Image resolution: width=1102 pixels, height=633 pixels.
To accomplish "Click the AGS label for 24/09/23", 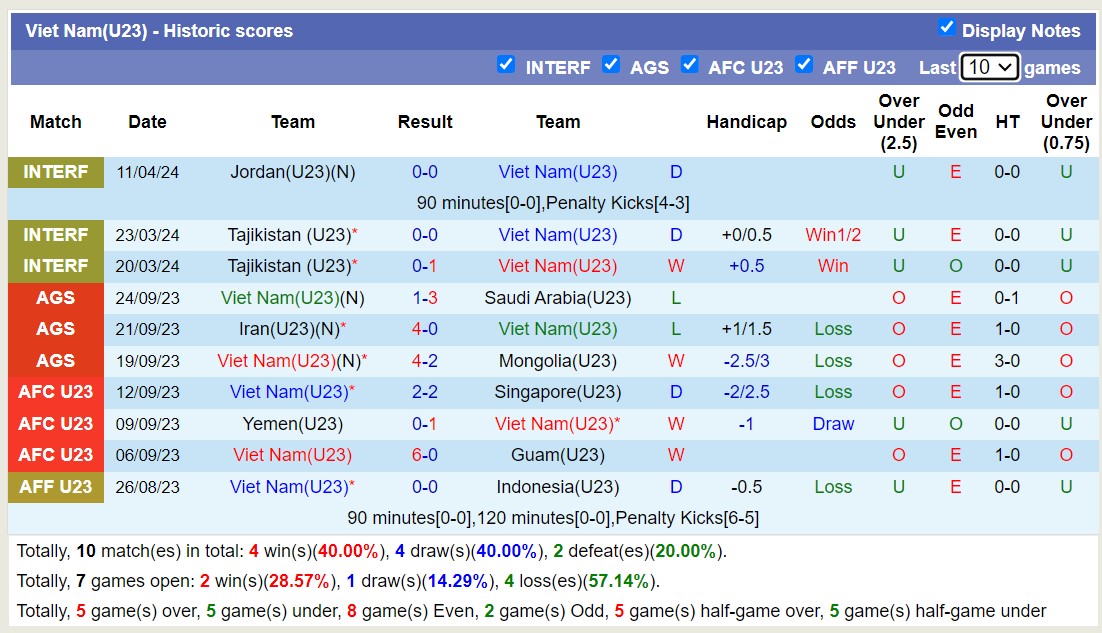I will [56, 298].
